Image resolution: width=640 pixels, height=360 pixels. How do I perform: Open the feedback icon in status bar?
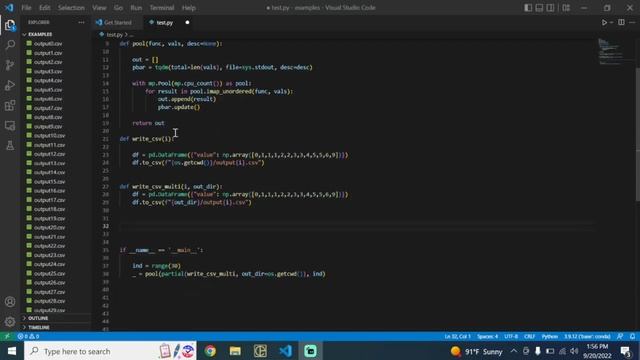[620, 336]
